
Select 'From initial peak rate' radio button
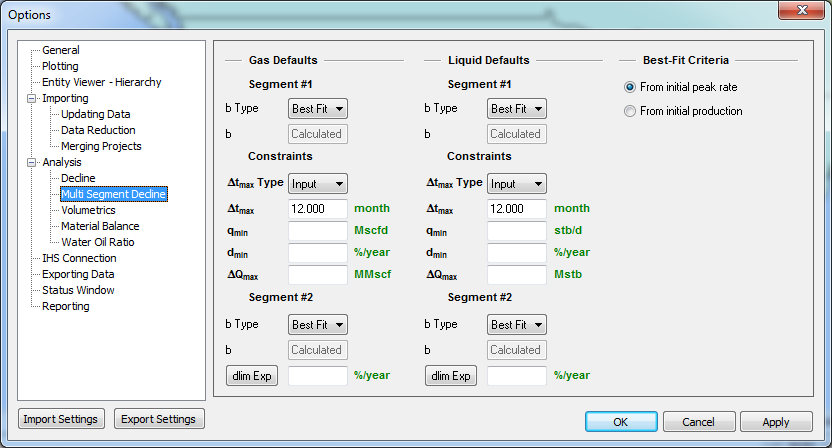tap(630, 87)
